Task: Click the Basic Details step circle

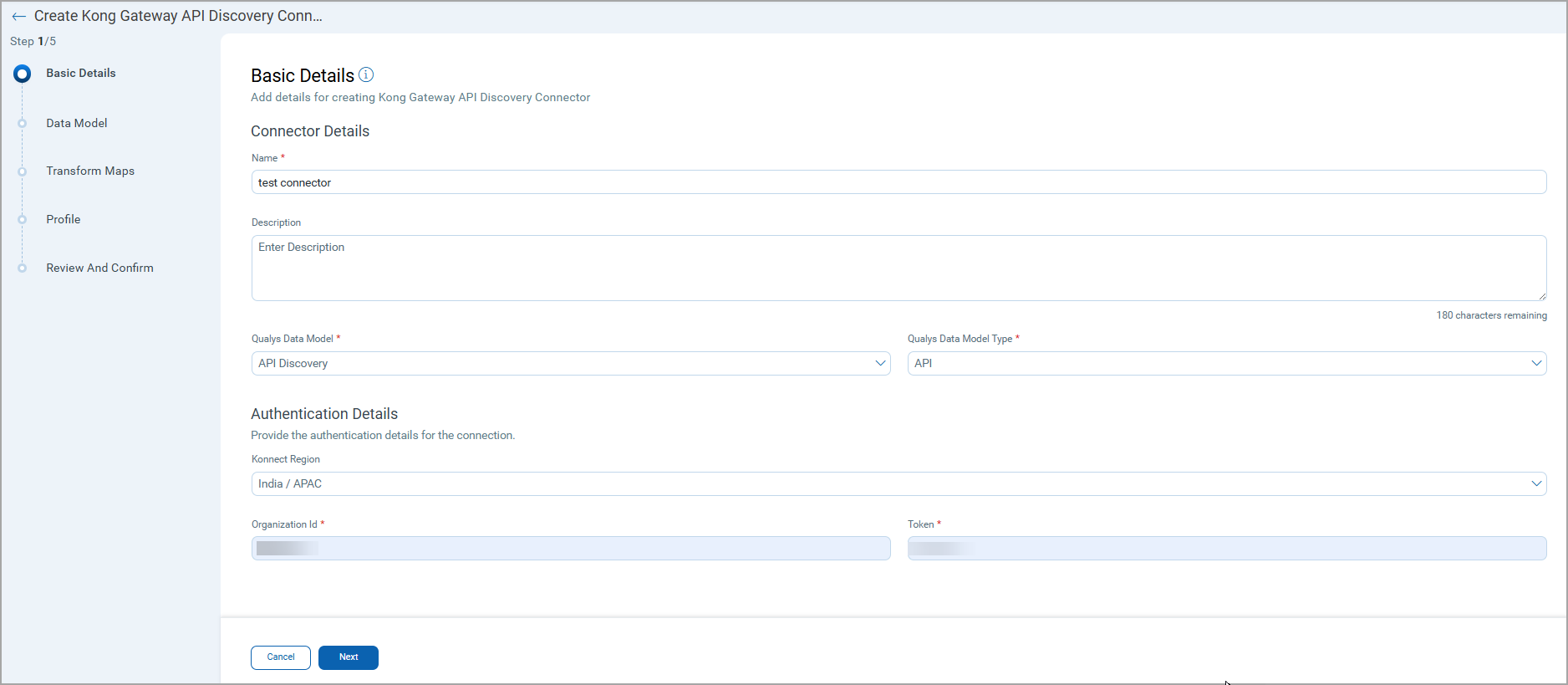Action: coord(23,74)
